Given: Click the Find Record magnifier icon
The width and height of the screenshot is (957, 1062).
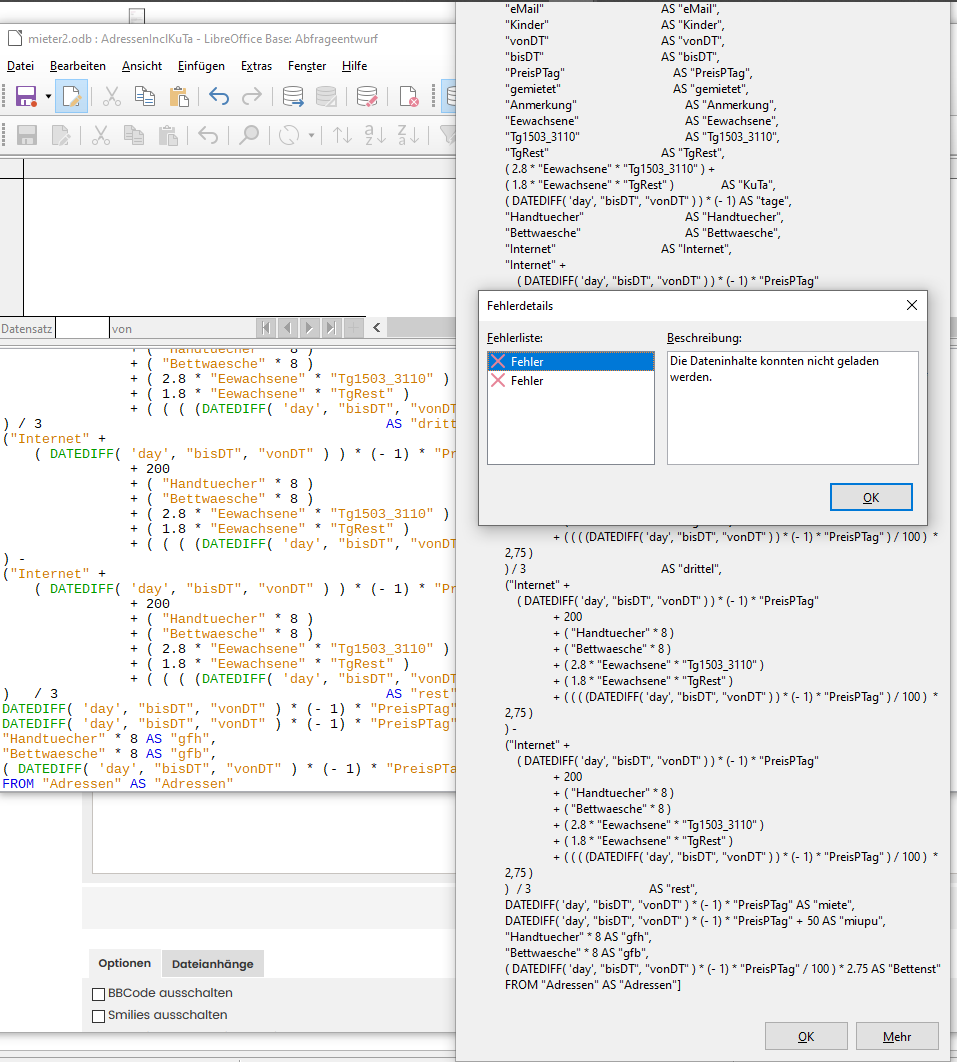Looking at the screenshot, I should pos(249,135).
